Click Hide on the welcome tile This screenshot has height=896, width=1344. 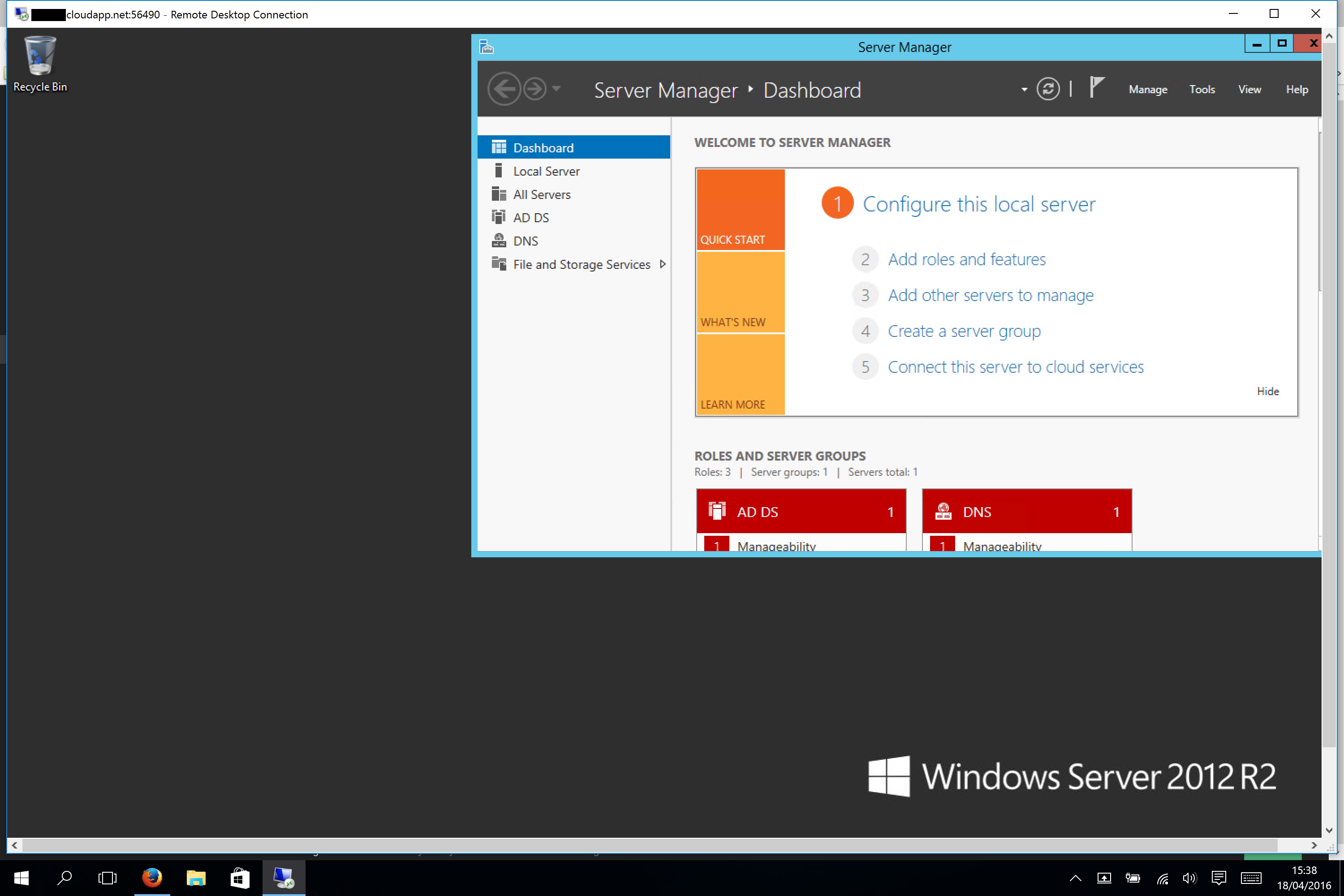point(1267,392)
